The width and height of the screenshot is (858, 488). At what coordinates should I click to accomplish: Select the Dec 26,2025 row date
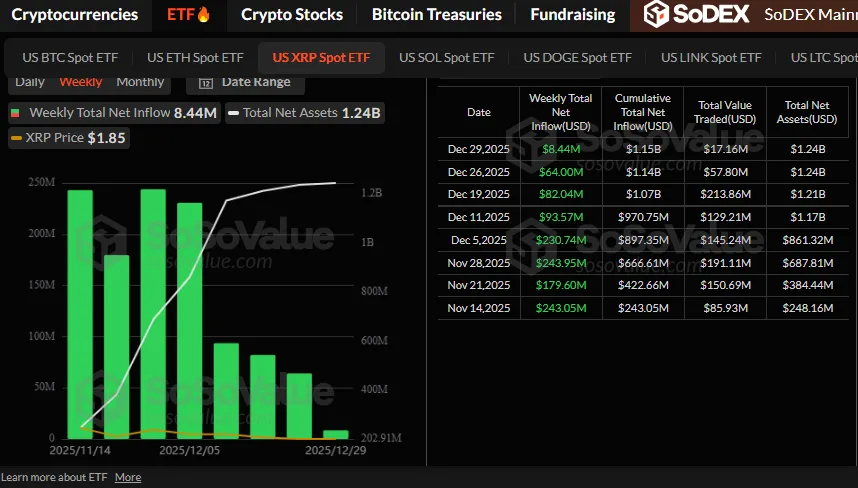[479, 172]
